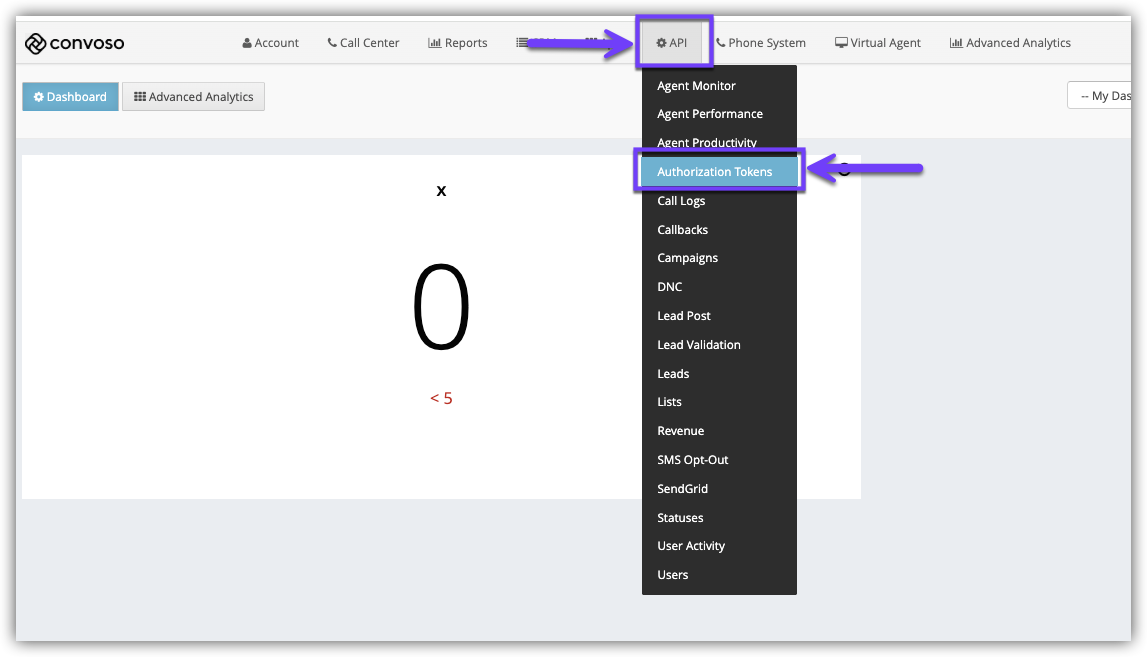
Task: Open the DNC menu entry
Action: 670,287
